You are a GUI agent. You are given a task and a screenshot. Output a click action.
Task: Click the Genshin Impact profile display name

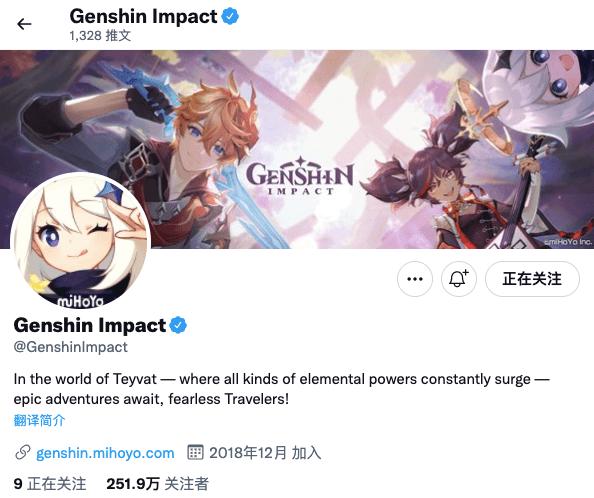tap(90, 325)
